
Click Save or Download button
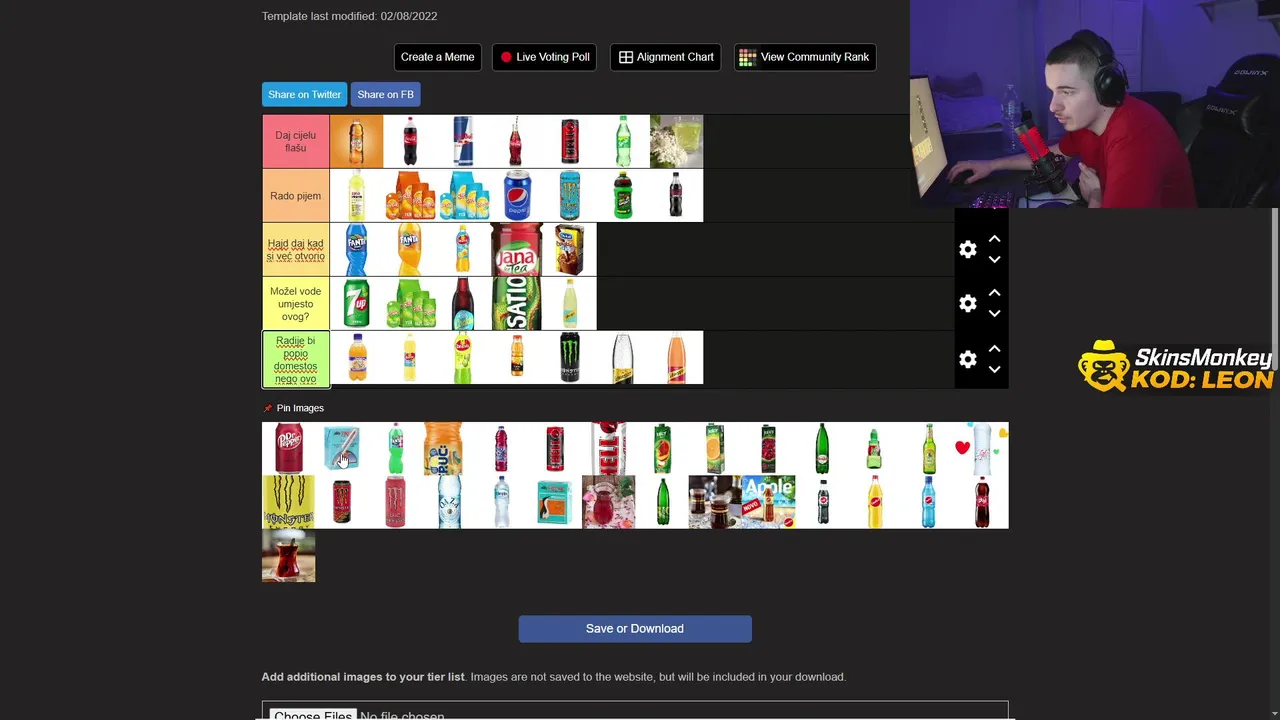click(x=635, y=628)
